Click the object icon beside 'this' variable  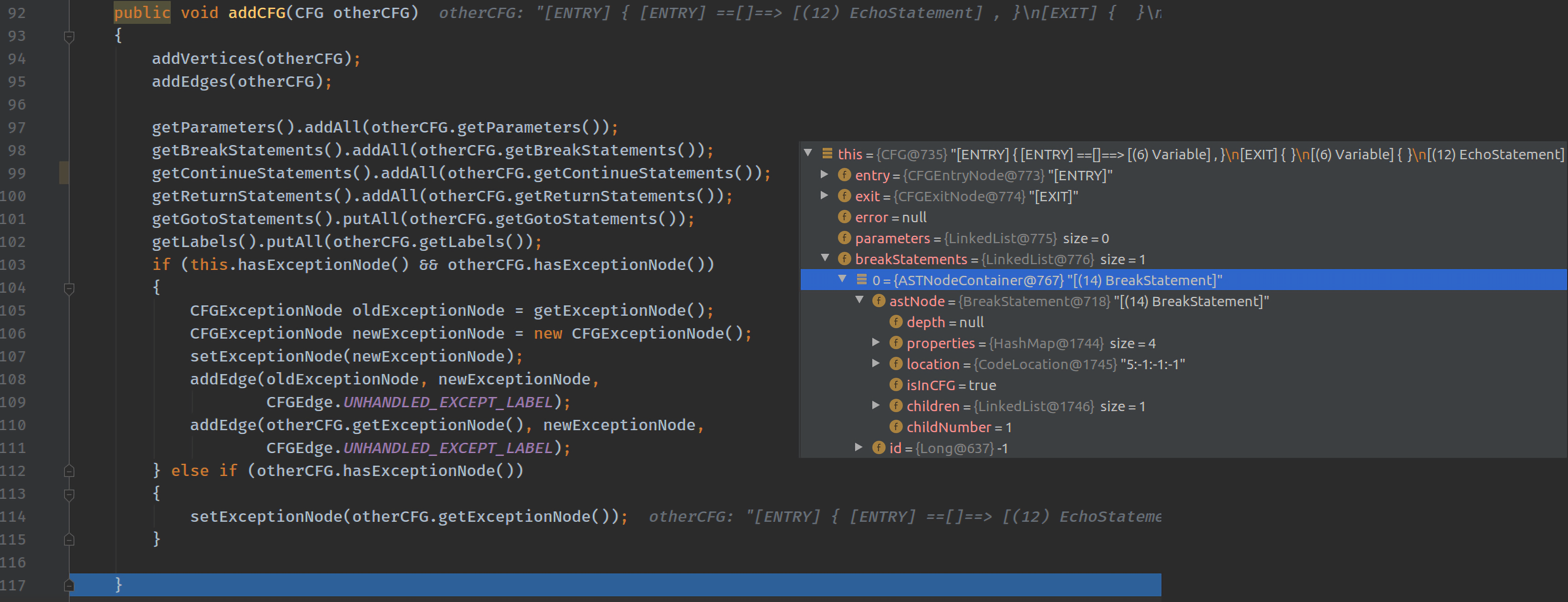[x=827, y=154]
